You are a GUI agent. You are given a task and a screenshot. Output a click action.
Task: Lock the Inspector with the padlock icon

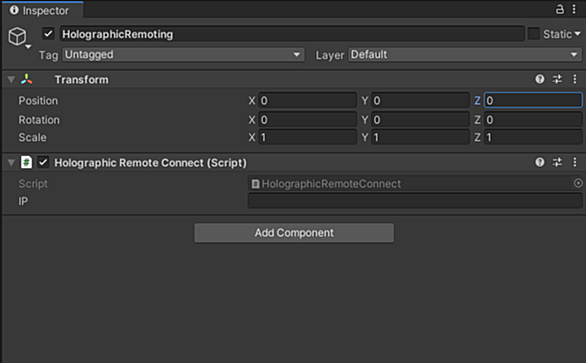tap(559, 9)
